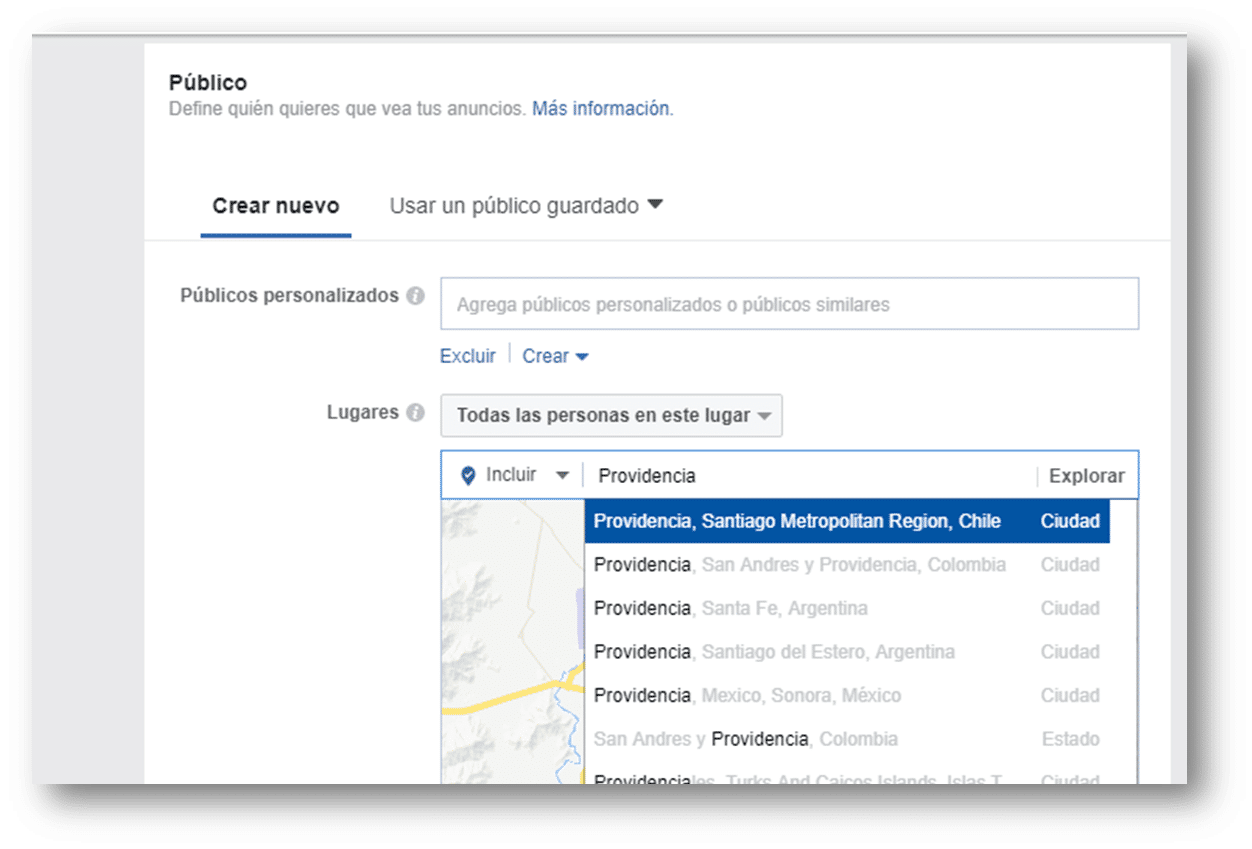This screenshot has width=1252, height=849.
Task: Click info icon beside Públicos personalizados
Action: point(416,297)
